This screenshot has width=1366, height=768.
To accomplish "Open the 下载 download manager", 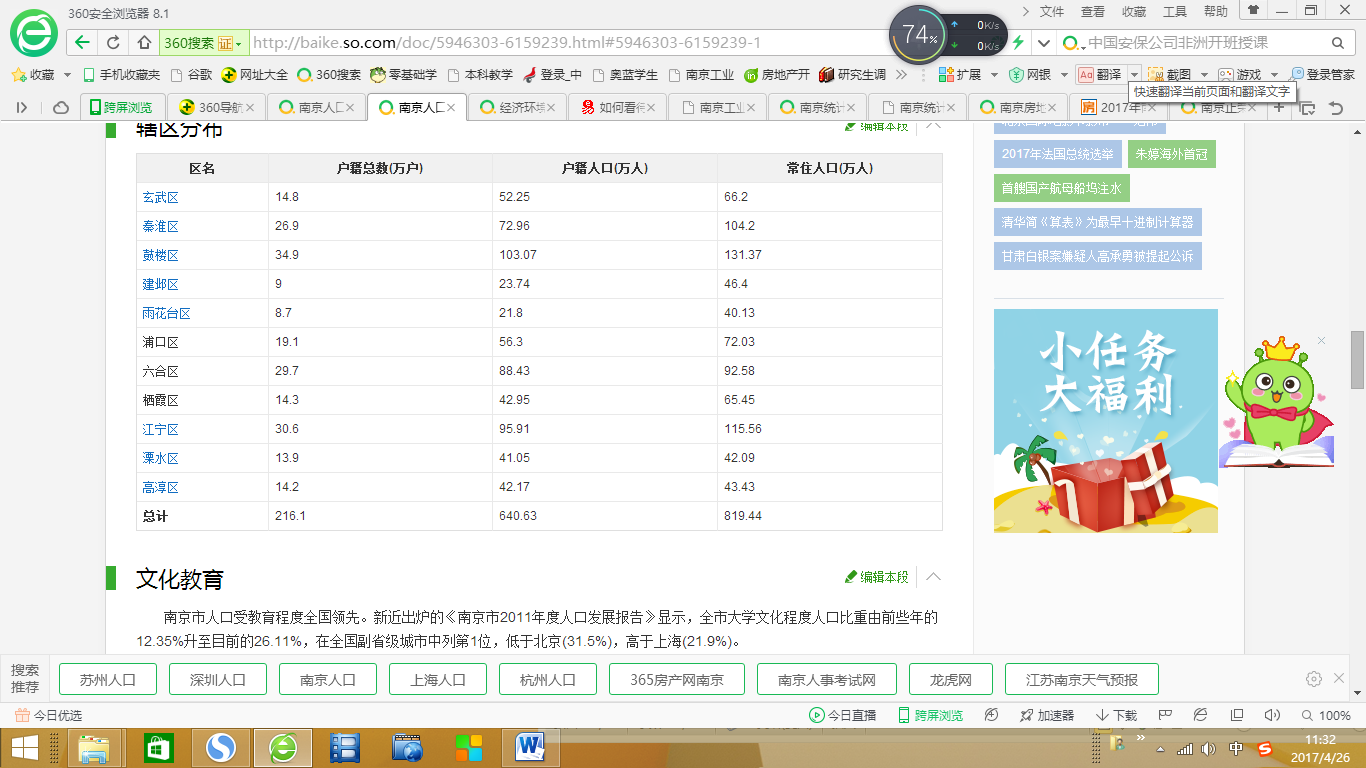I will (1116, 715).
